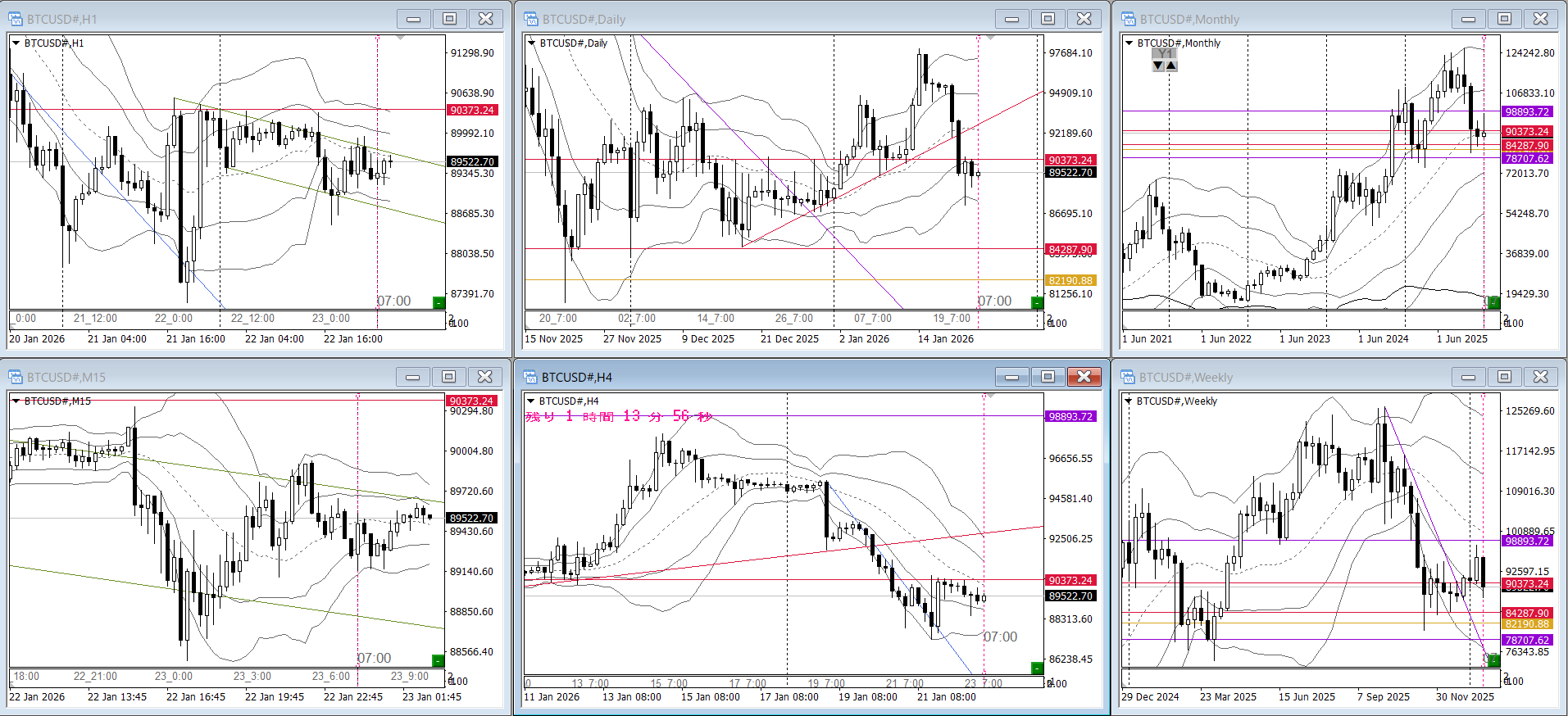This screenshot has width=1568, height=716.
Task: Click the BTCUSD#,M15 chart window icon
Action: pos(15,377)
